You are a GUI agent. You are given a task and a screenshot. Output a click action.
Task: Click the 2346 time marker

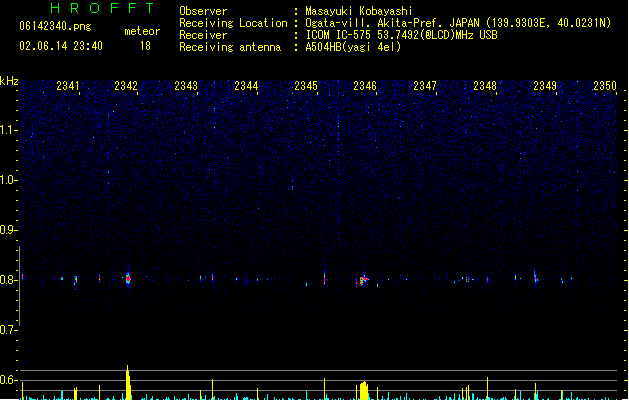365,86
